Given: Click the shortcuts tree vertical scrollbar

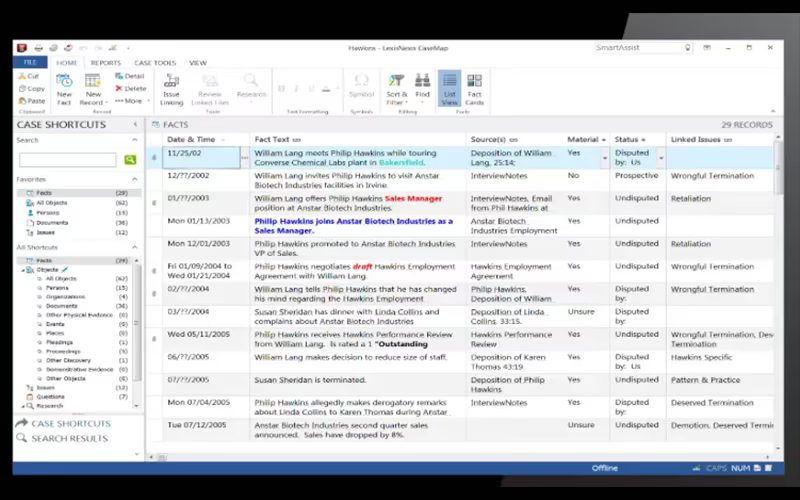Looking at the screenshot, I should [x=136, y=322].
